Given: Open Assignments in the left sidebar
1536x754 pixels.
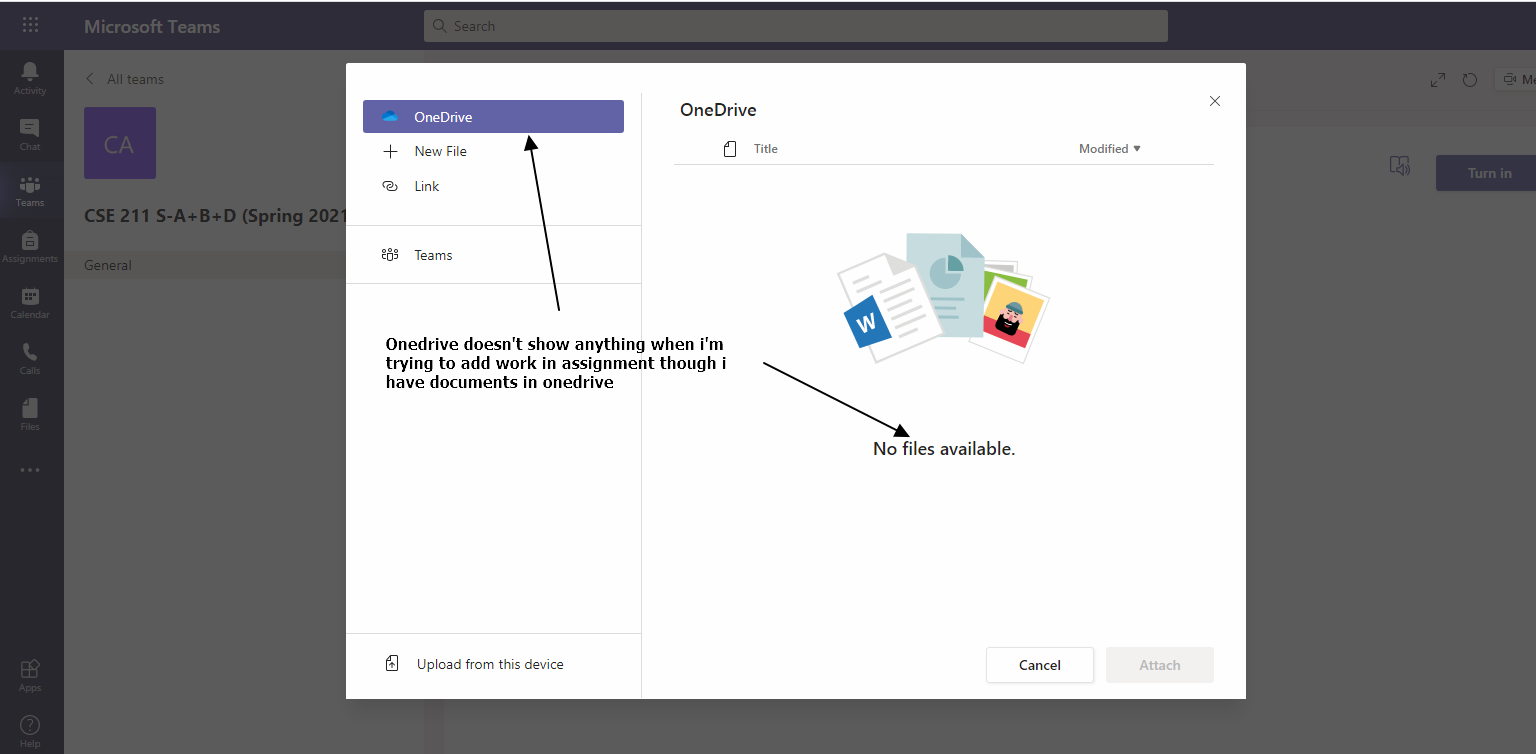Looking at the screenshot, I should click(x=30, y=247).
